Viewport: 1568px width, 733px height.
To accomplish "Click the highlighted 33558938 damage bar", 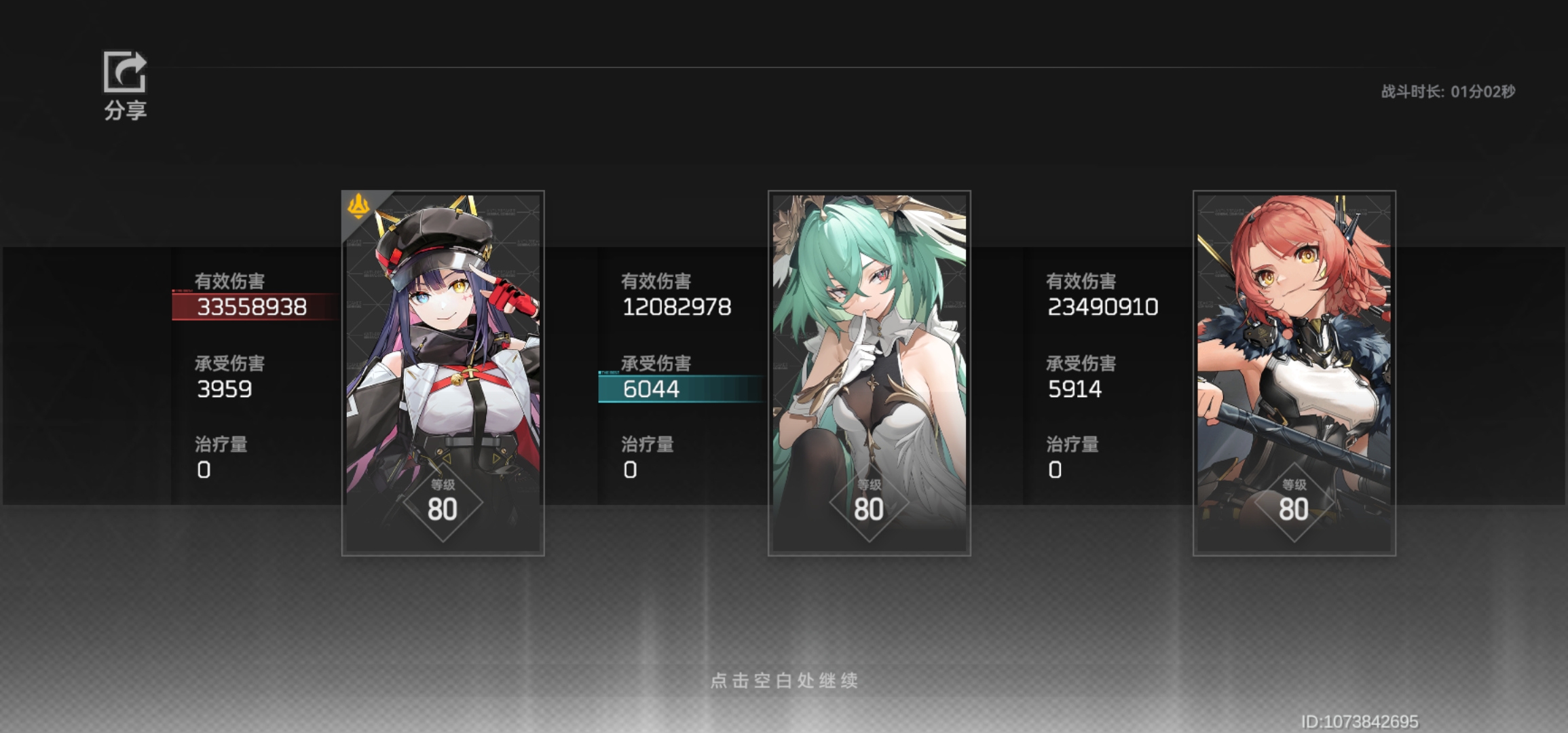I will pos(255,307).
